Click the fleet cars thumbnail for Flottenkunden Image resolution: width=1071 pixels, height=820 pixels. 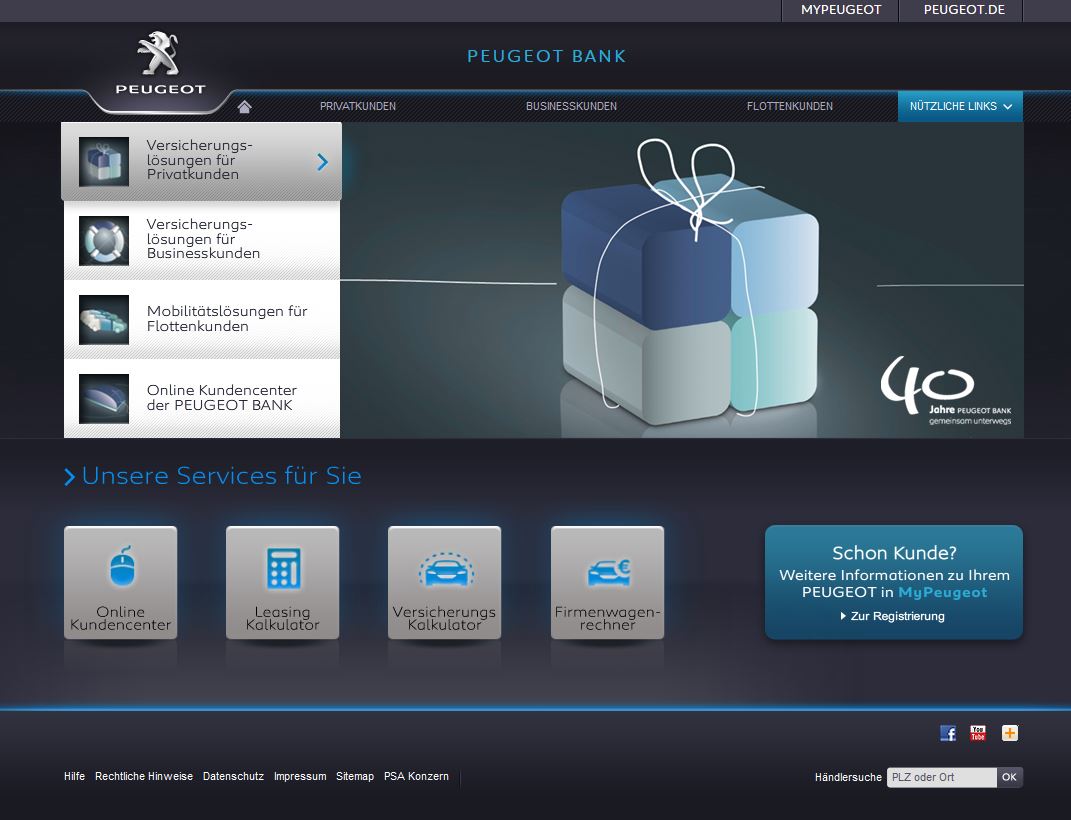coord(104,320)
